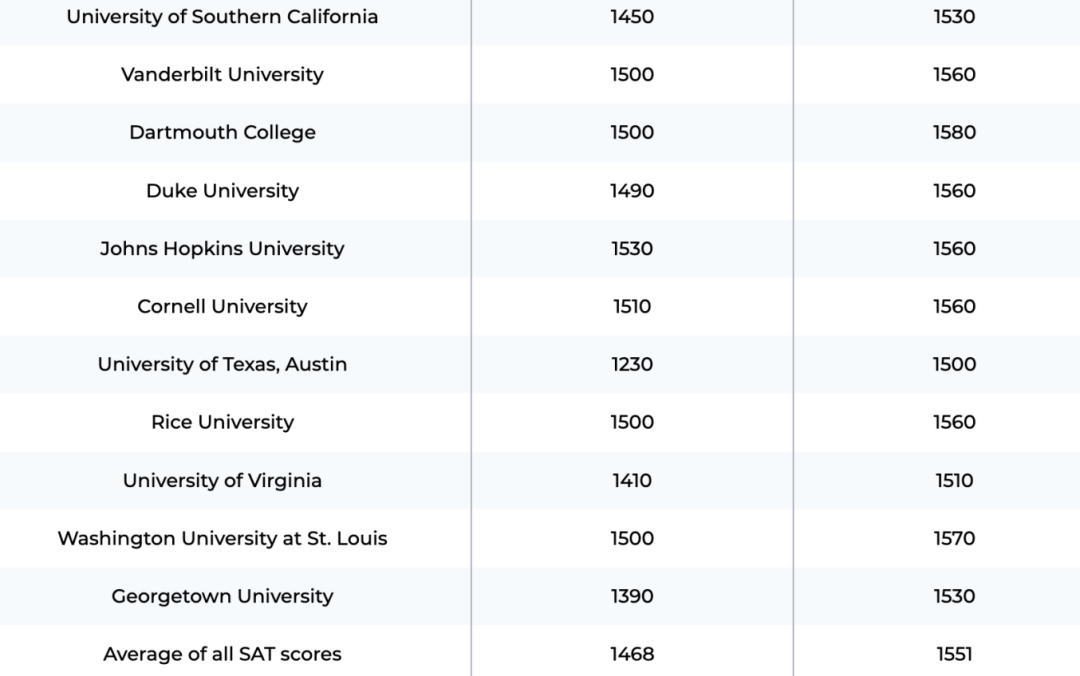This screenshot has height=676, width=1080.
Task: Click the 1570 score for Washington University
Action: pos(954,539)
